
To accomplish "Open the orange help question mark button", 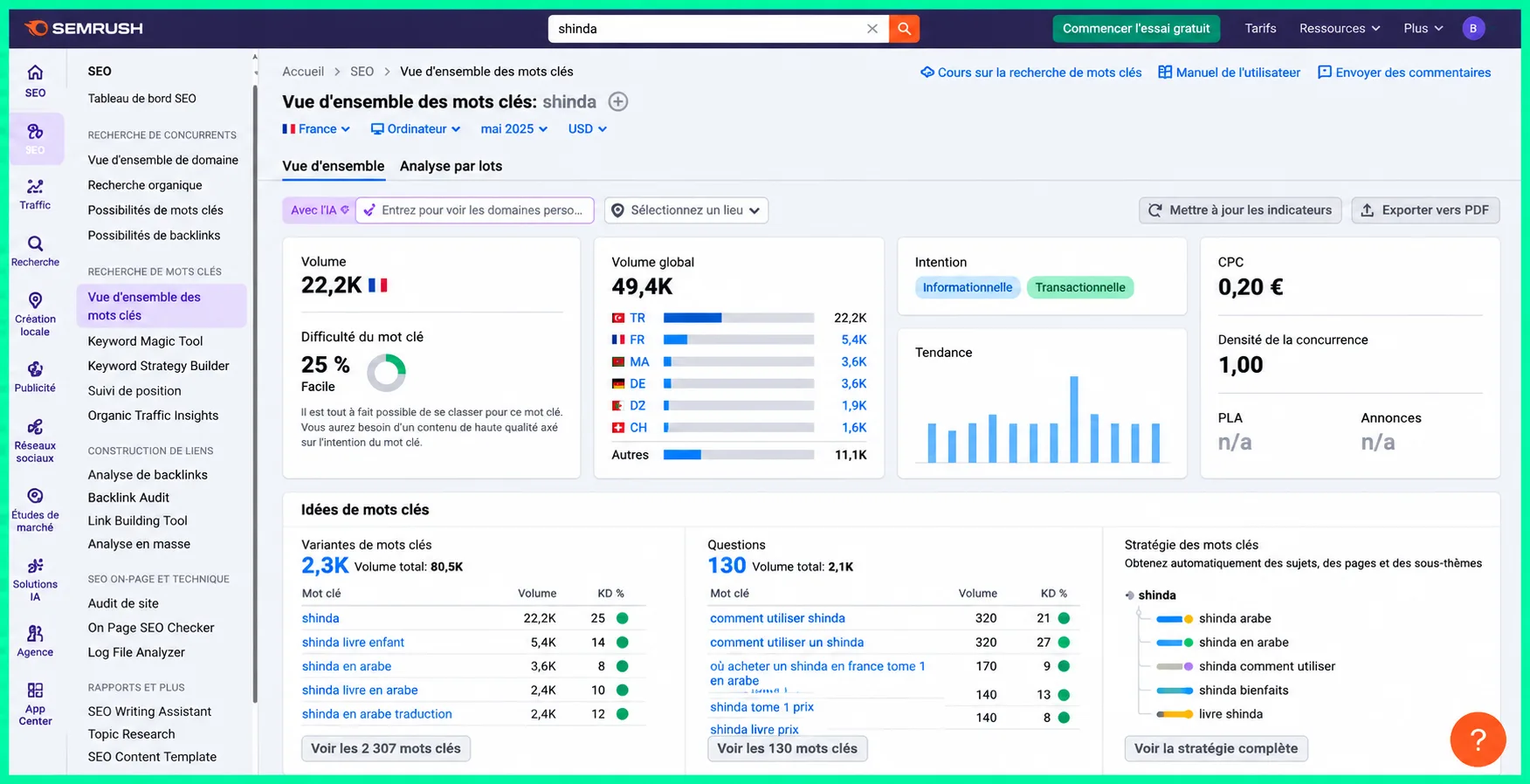I will point(1478,739).
